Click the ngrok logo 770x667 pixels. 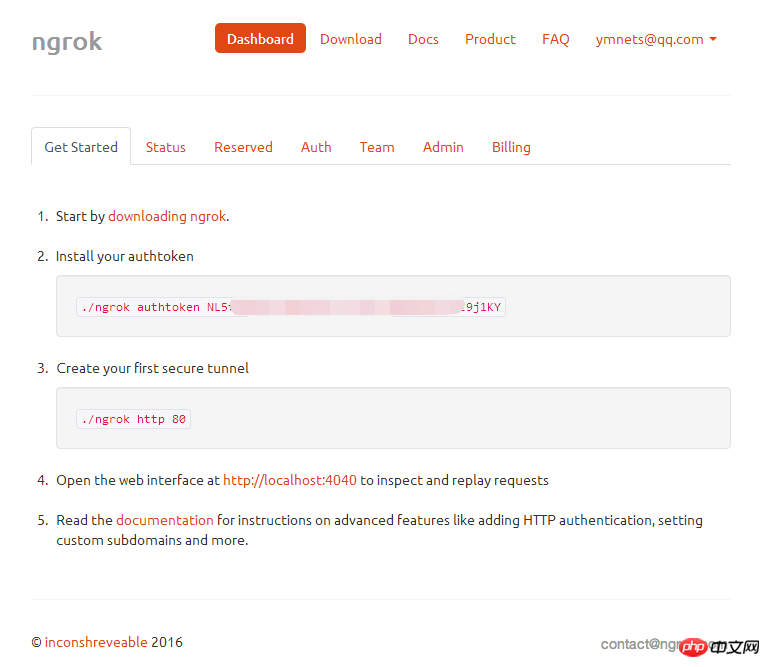(67, 42)
